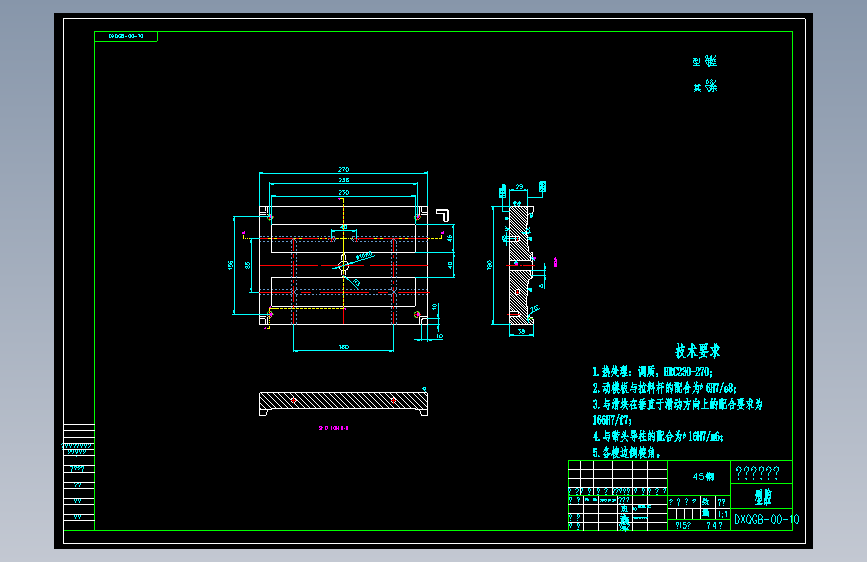Select the 29 dimension above the side view
The width and height of the screenshot is (867, 562).
[x=519, y=187]
